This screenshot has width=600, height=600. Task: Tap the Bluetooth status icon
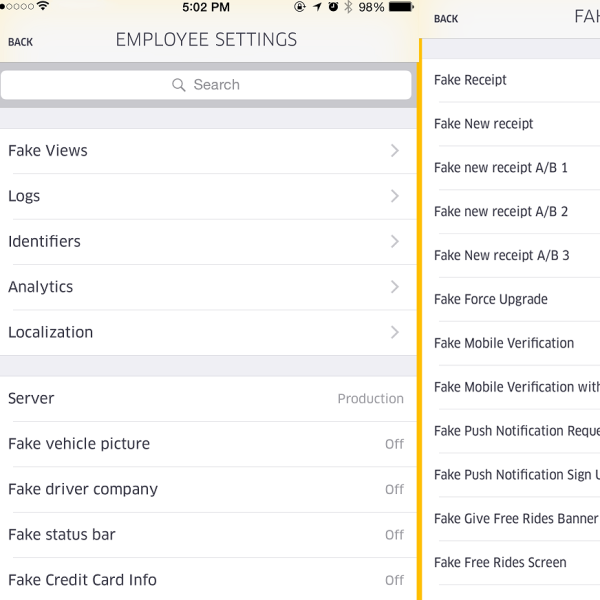pyautogui.click(x=348, y=7)
